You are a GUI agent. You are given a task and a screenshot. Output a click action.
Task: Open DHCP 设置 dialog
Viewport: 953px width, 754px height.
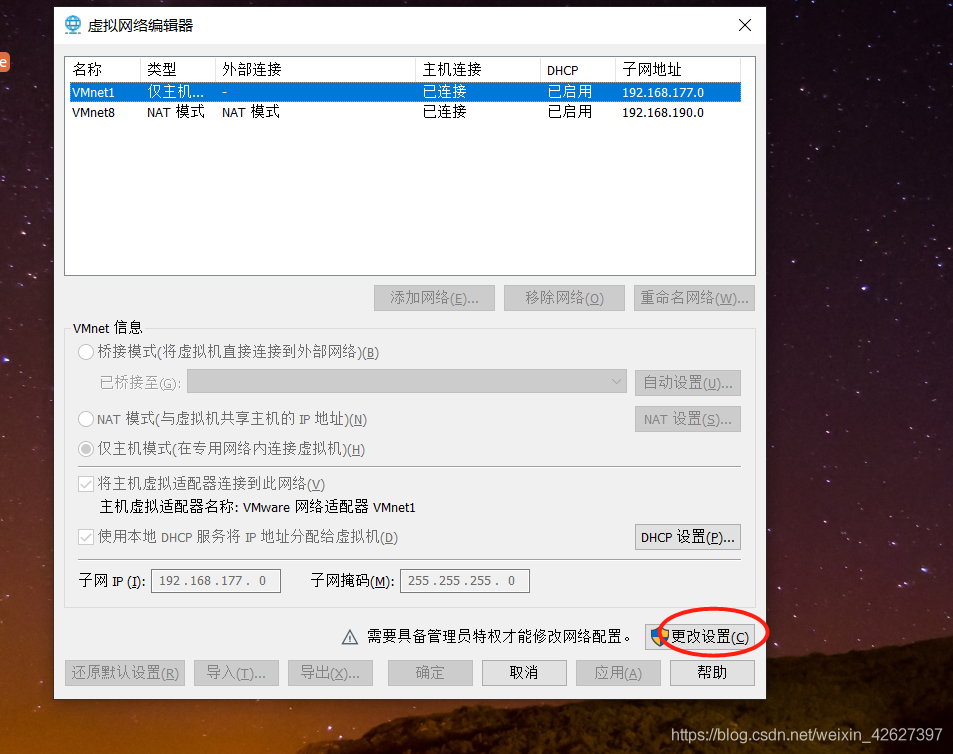point(688,537)
